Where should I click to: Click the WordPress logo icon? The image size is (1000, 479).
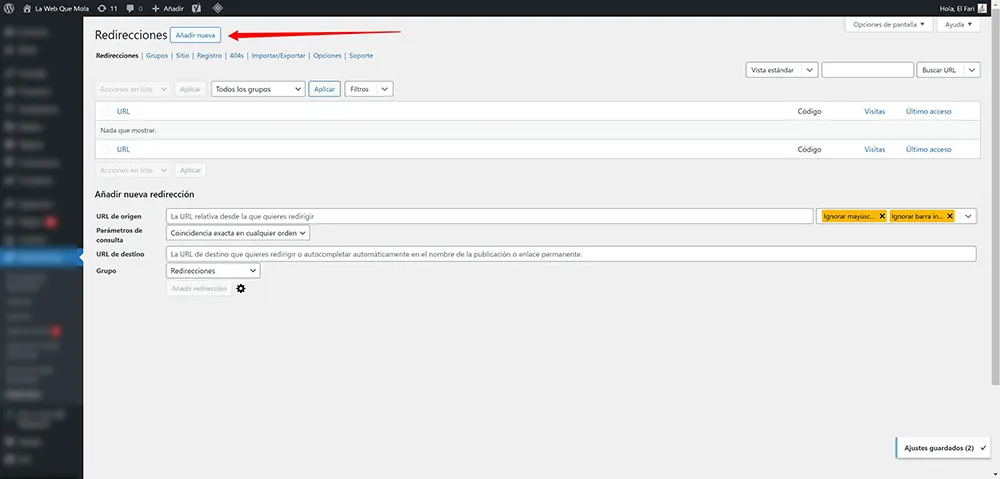[9, 8]
